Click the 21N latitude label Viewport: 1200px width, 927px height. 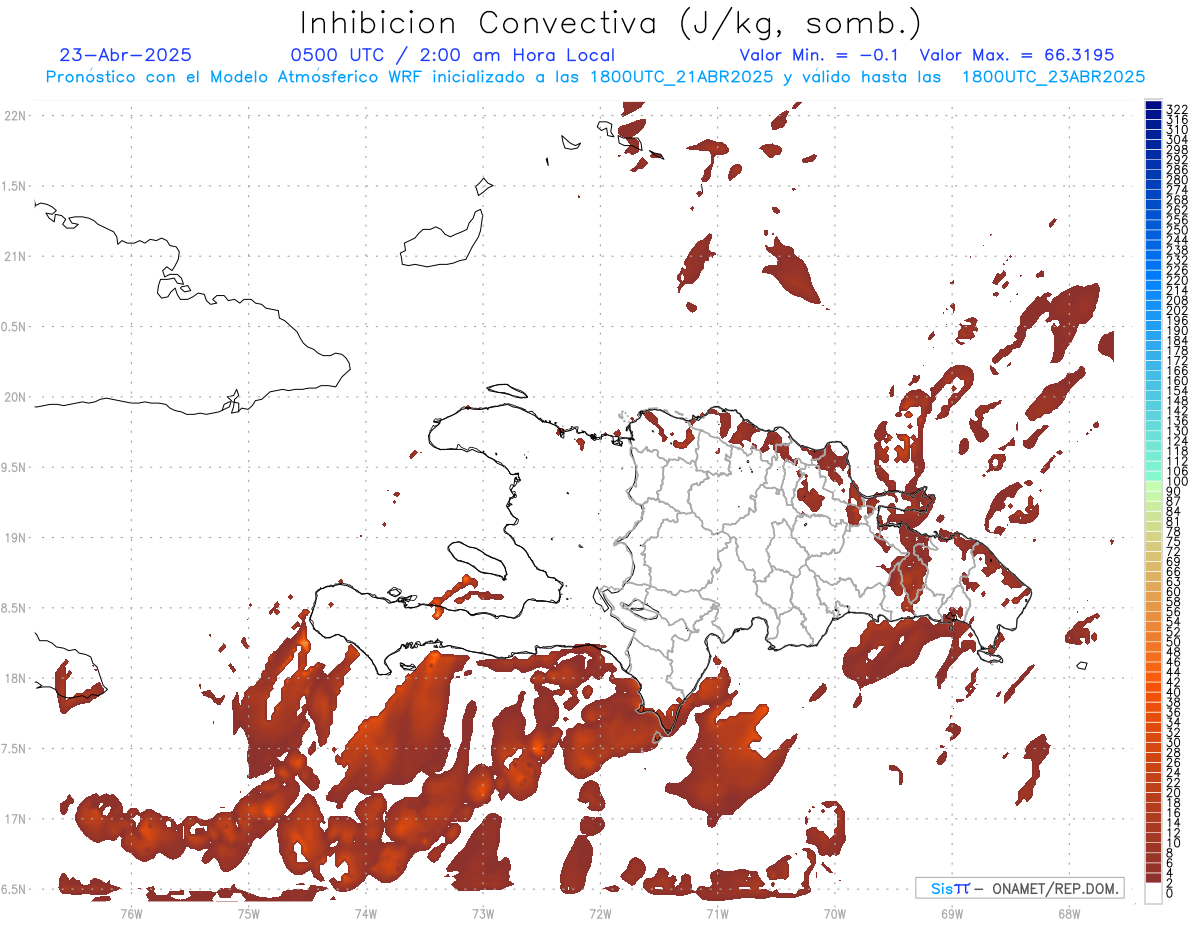(15, 257)
